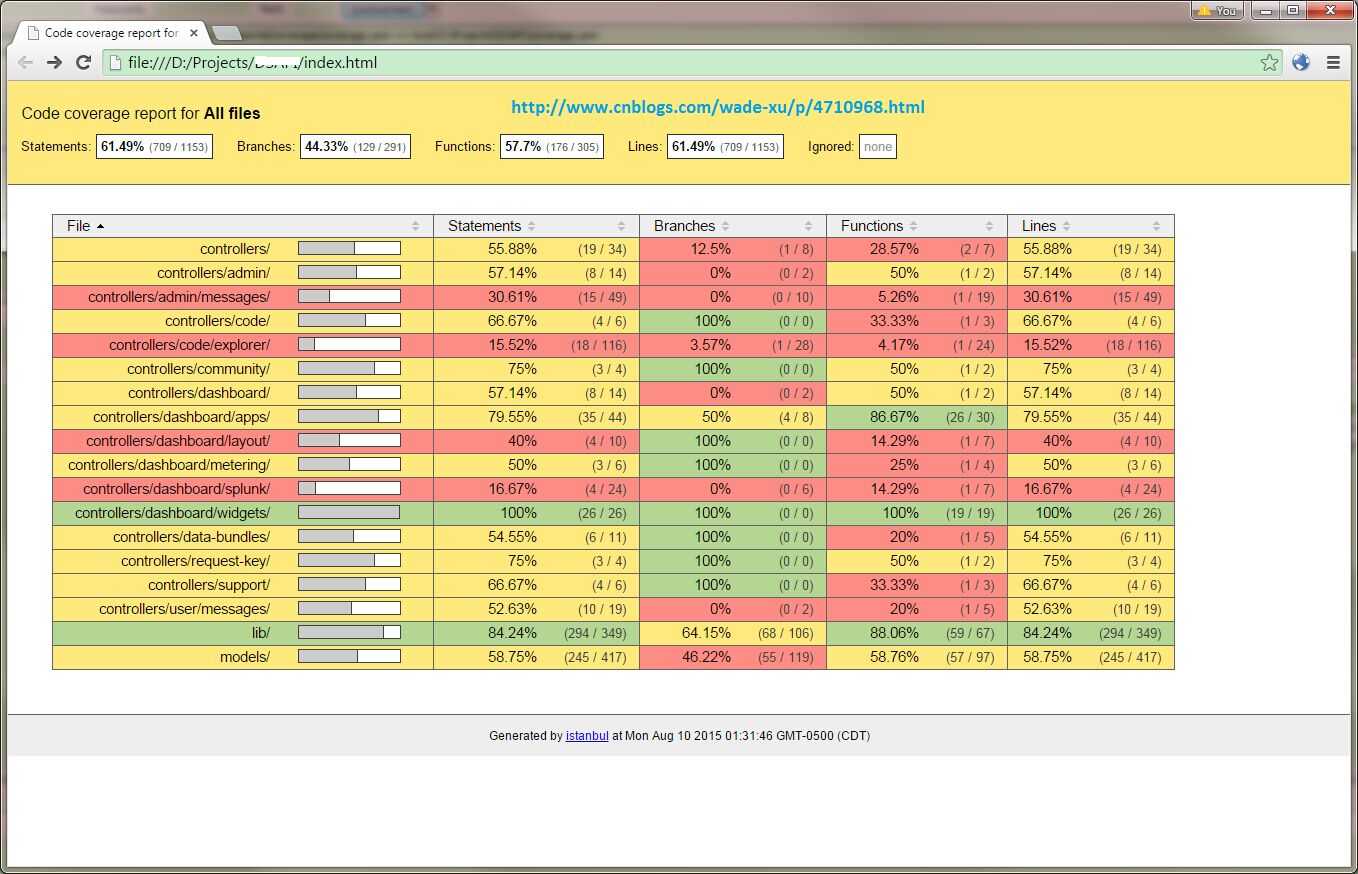The width and height of the screenshot is (1358, 874).
Task: Open the cnblogs.com wade-xu URL
Action: click(x=718, y=107)
